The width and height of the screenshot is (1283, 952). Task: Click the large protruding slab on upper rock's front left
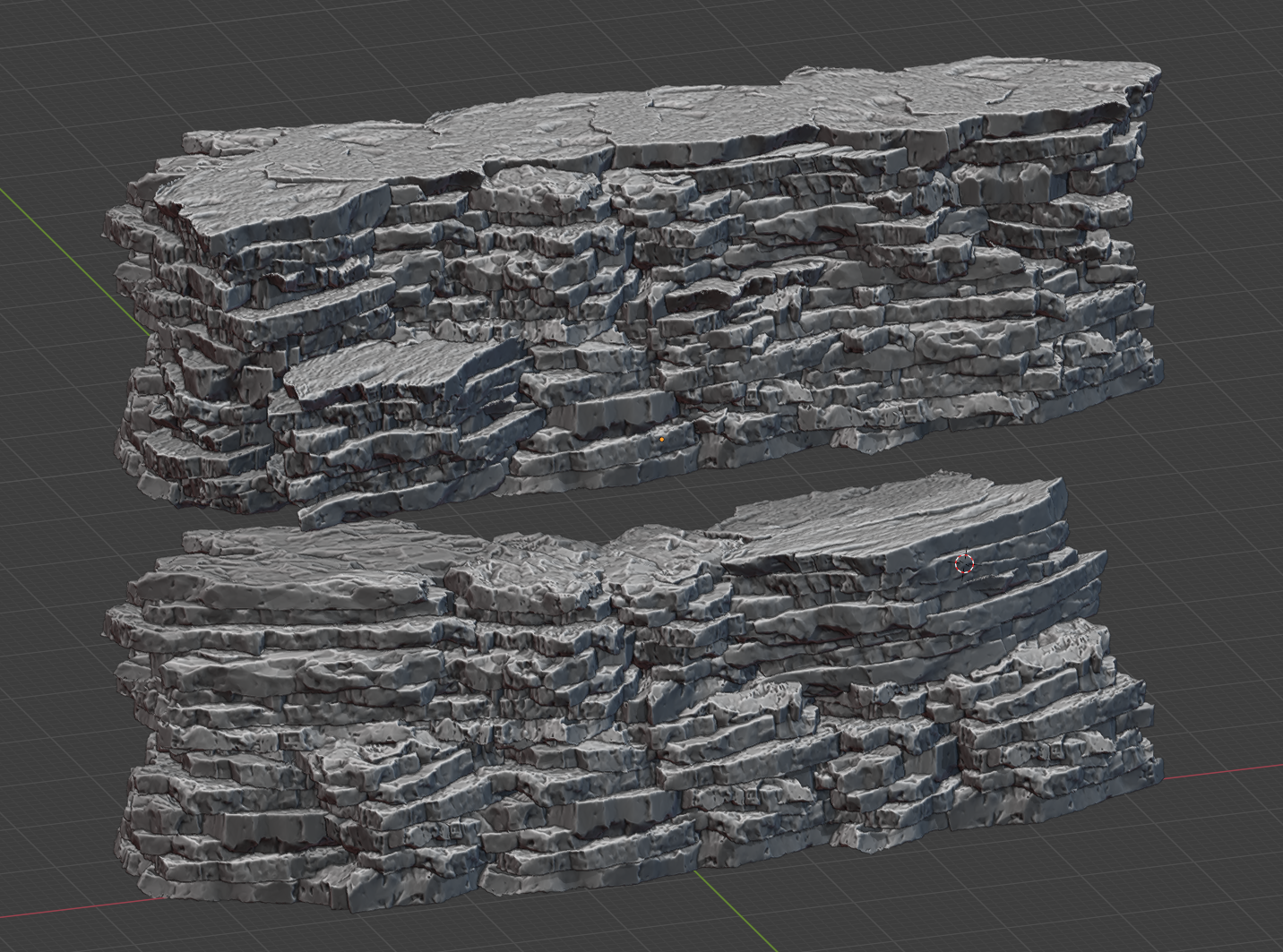pyautogui.click(x=394, y=365)
